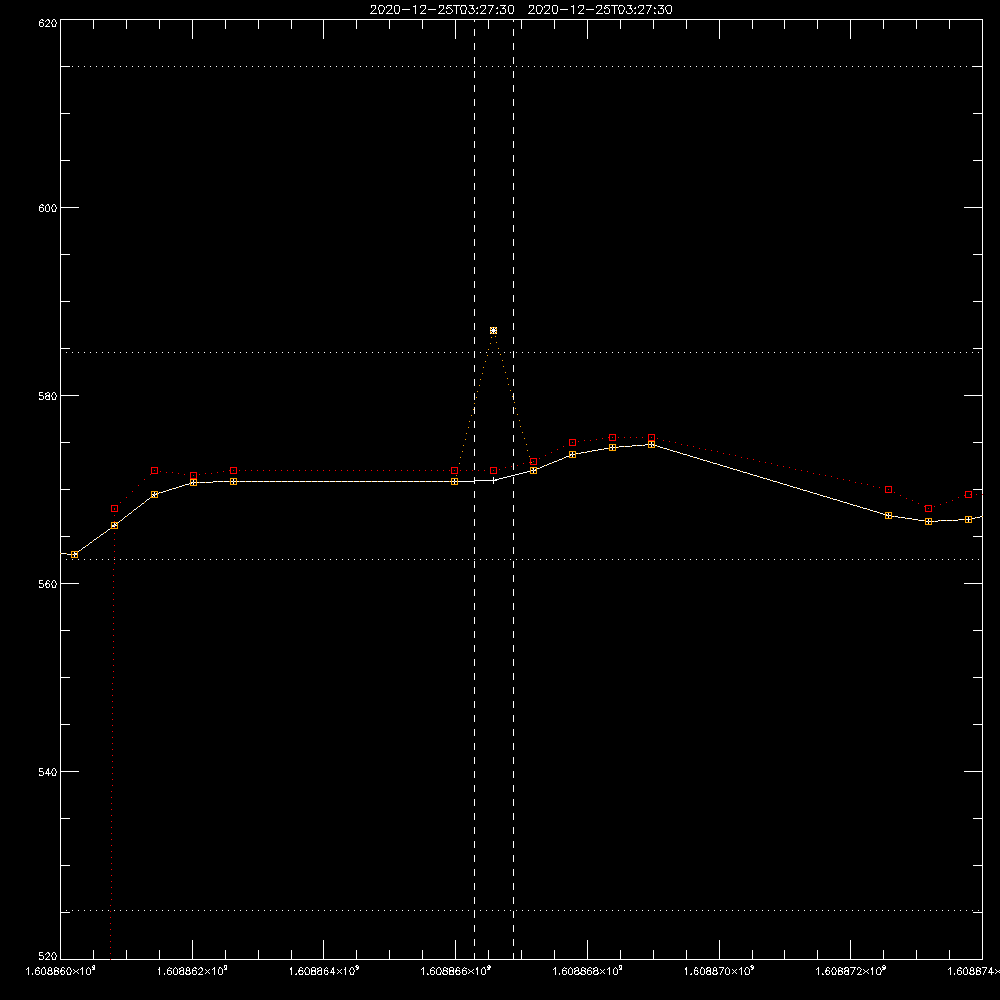The image size is (1000, 1000).
Task: Select the 520 y-axis label
Action: tap(49, 957)
